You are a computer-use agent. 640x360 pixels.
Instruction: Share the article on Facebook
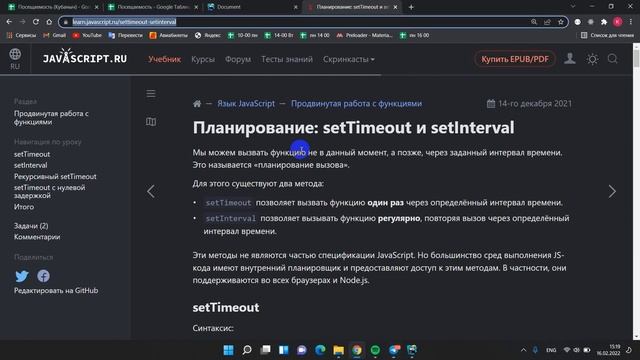click(x=43, y=276)
